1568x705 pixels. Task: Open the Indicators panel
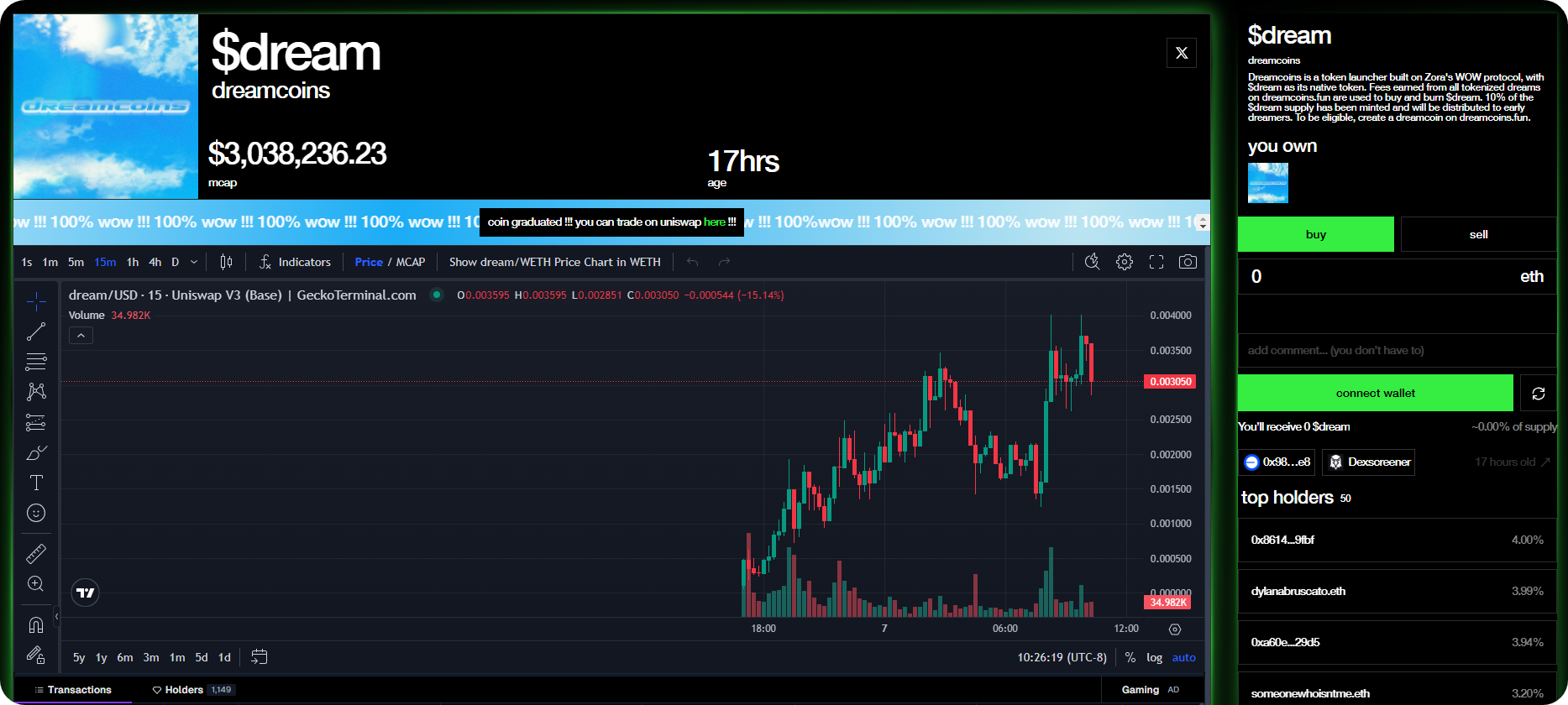point(295,262)
